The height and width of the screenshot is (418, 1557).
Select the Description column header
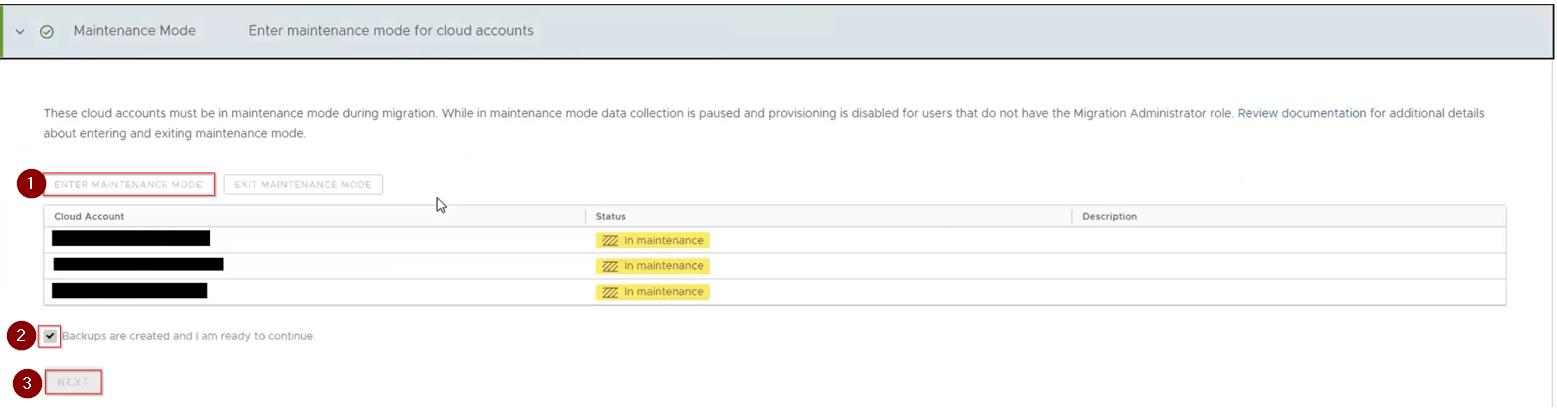pos(1109,216)
